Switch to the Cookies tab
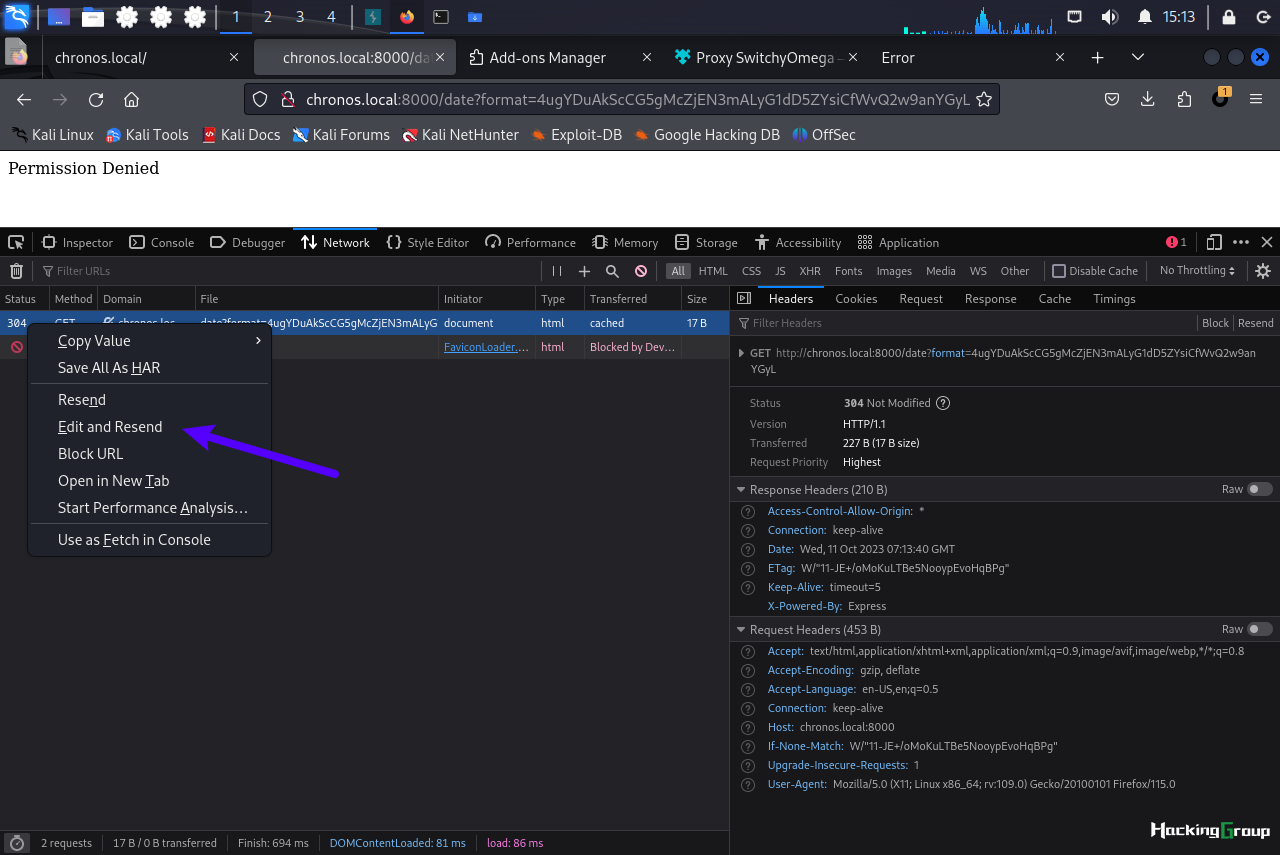Image resolution: width=1280 pixels, height=855 pixels. [x=856, y=299]
